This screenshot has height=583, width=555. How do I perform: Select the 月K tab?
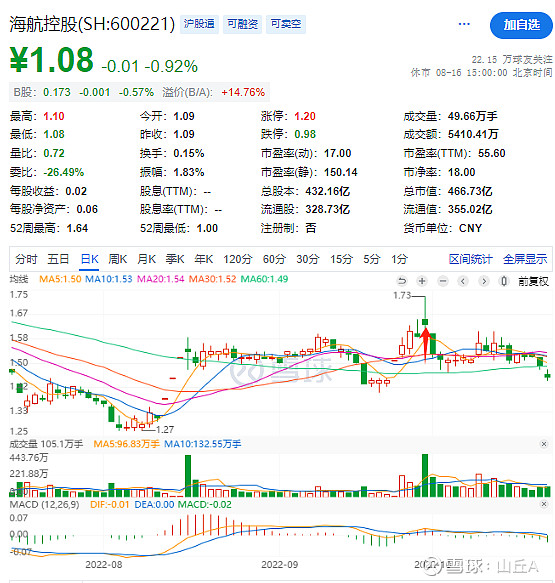146,259
